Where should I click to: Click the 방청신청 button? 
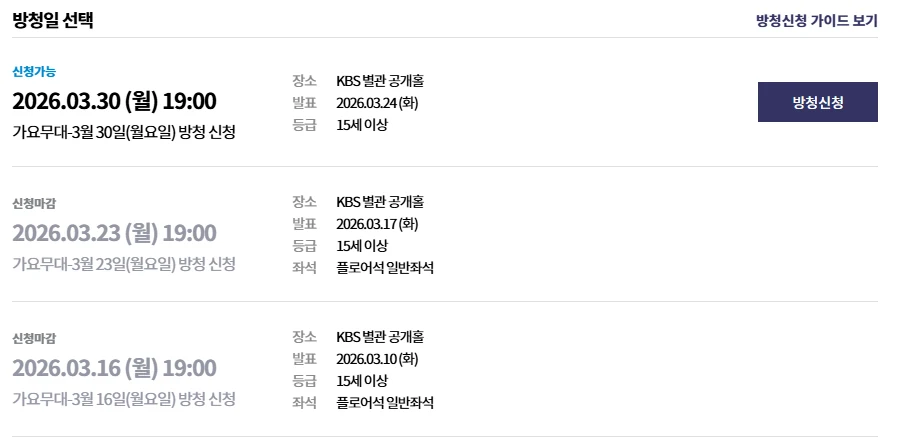point(817,102)
